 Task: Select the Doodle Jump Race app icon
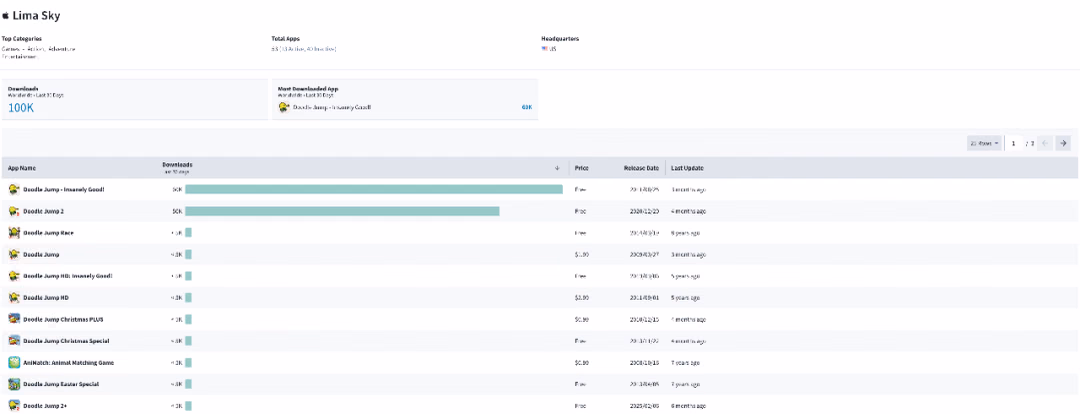(x=14, y=233)
